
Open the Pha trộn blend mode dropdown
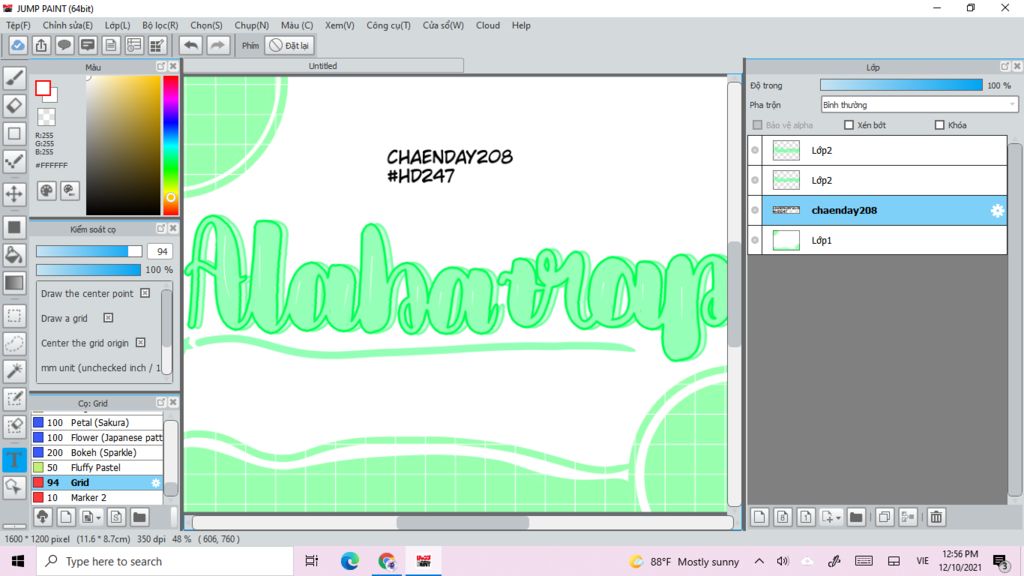(x=918, y=105)
